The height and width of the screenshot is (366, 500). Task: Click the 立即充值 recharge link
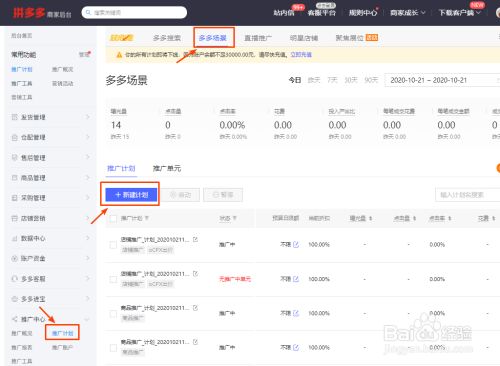(301, 55)
